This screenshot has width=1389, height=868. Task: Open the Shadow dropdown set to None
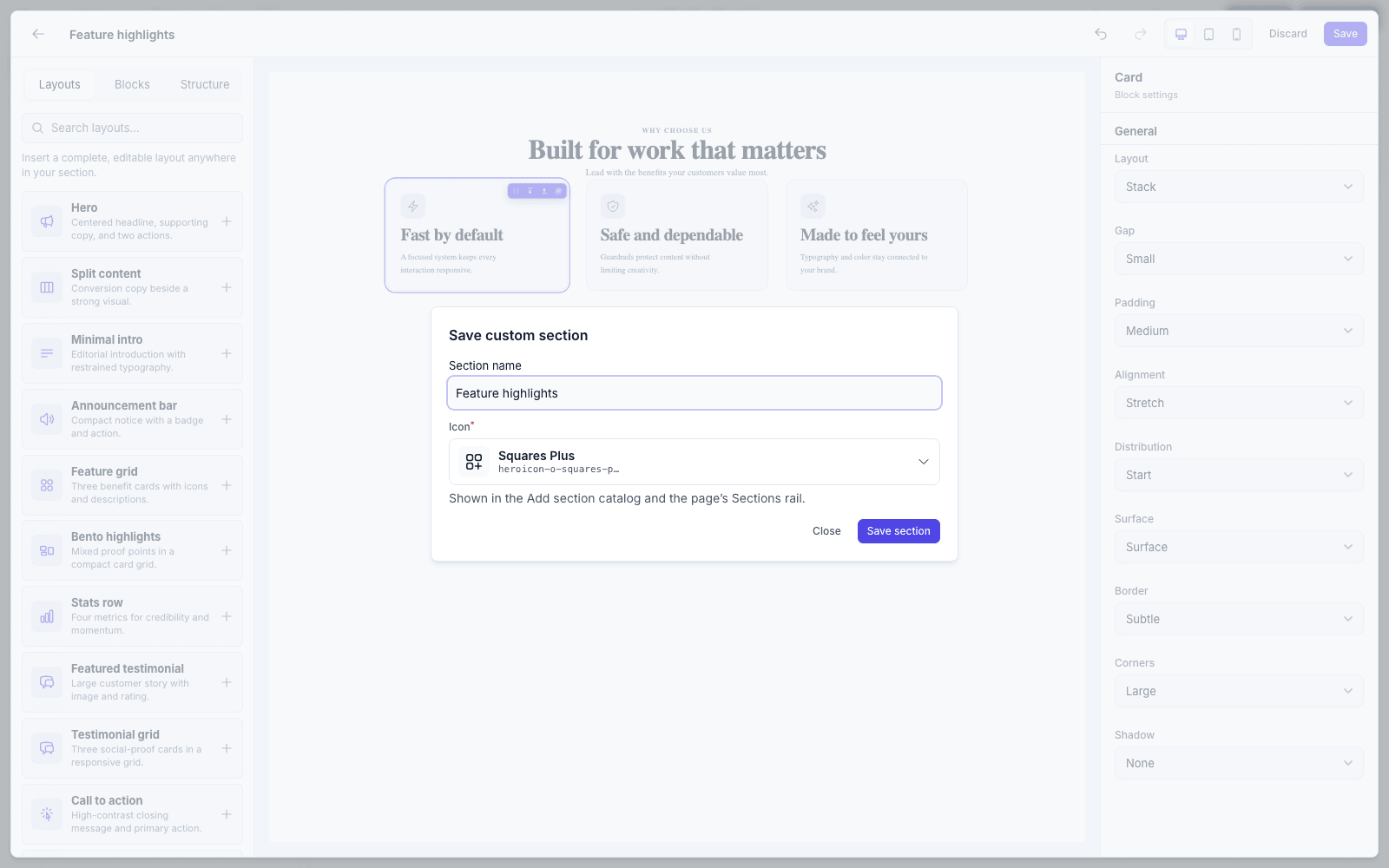[x=1239, y=763]
